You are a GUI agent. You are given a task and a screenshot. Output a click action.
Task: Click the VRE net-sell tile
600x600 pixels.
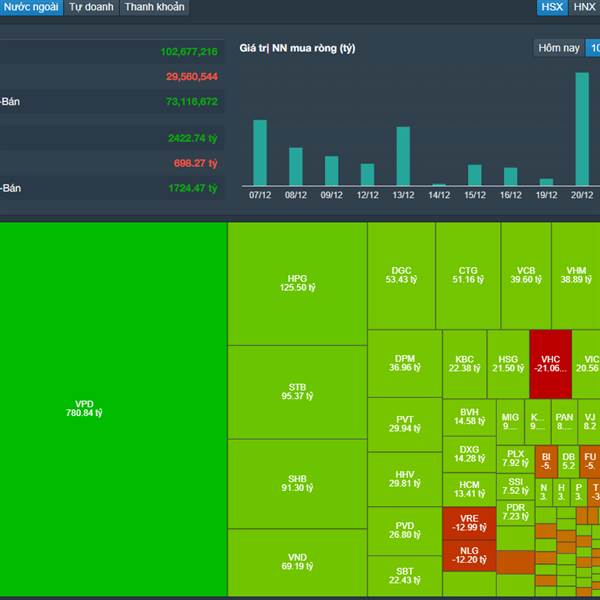[469, 523]
